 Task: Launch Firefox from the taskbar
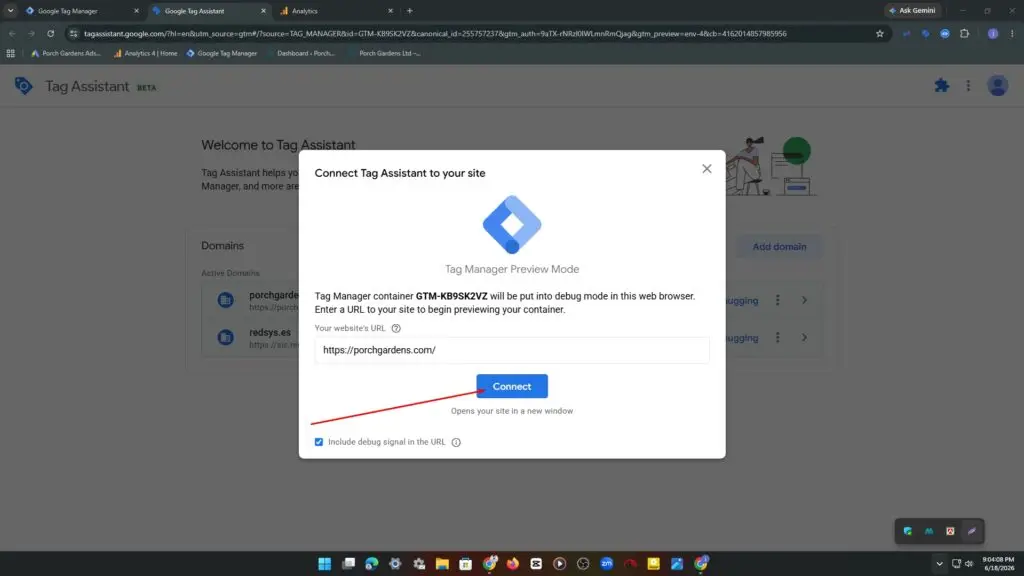coord(513,564)
